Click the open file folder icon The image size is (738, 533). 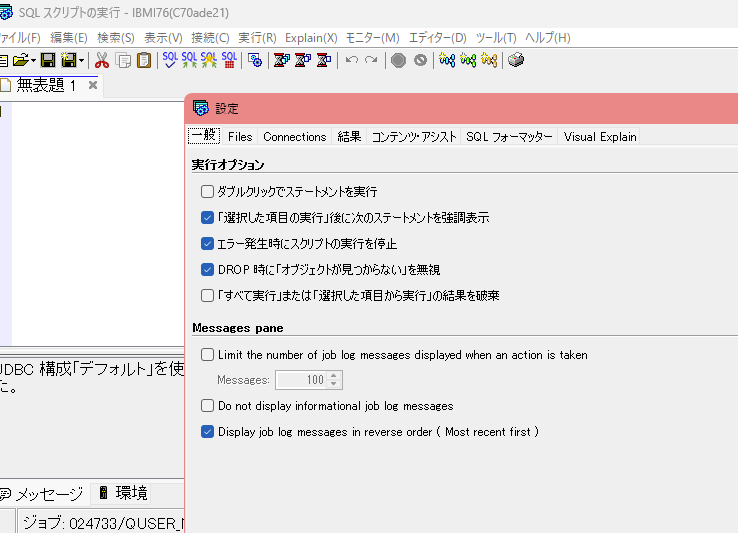click(20, 60)
